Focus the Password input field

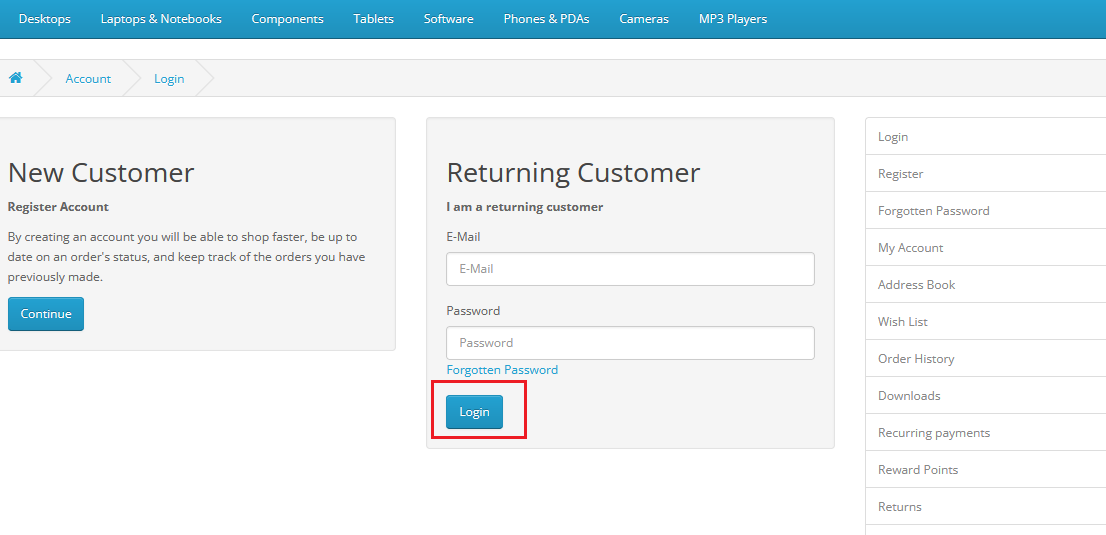click(630, 343)
